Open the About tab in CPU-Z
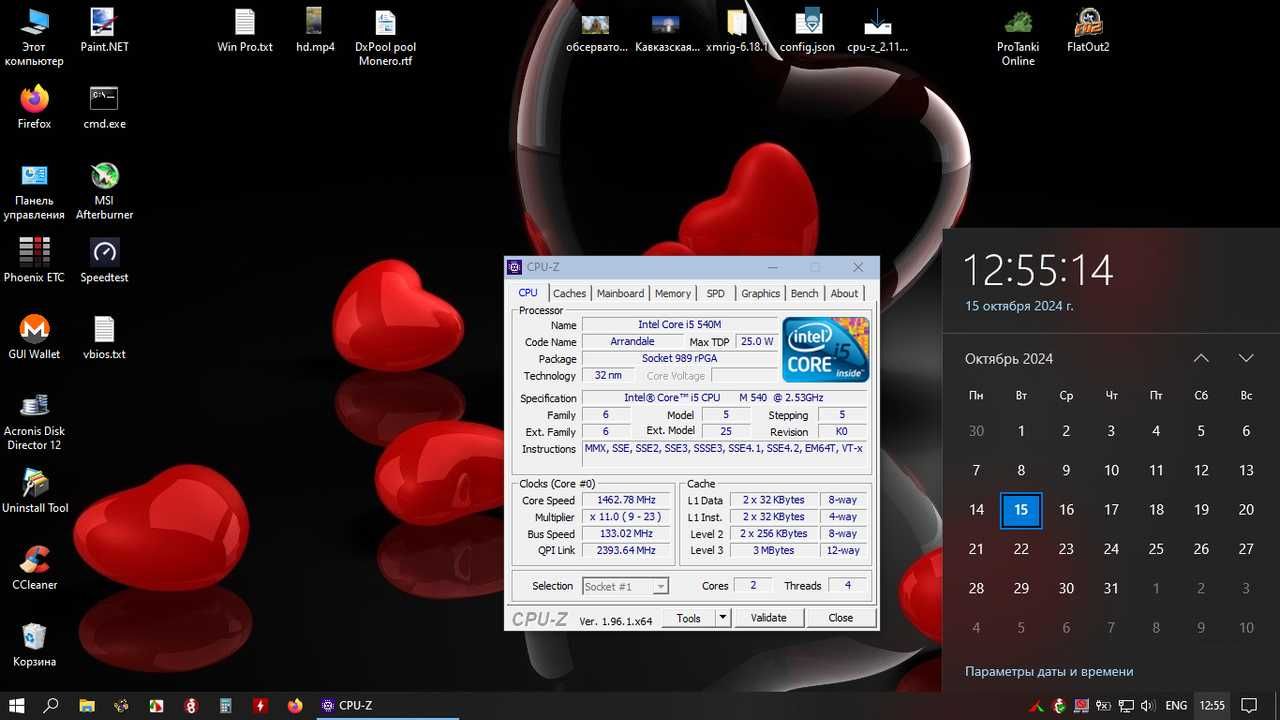 point(845,293)
